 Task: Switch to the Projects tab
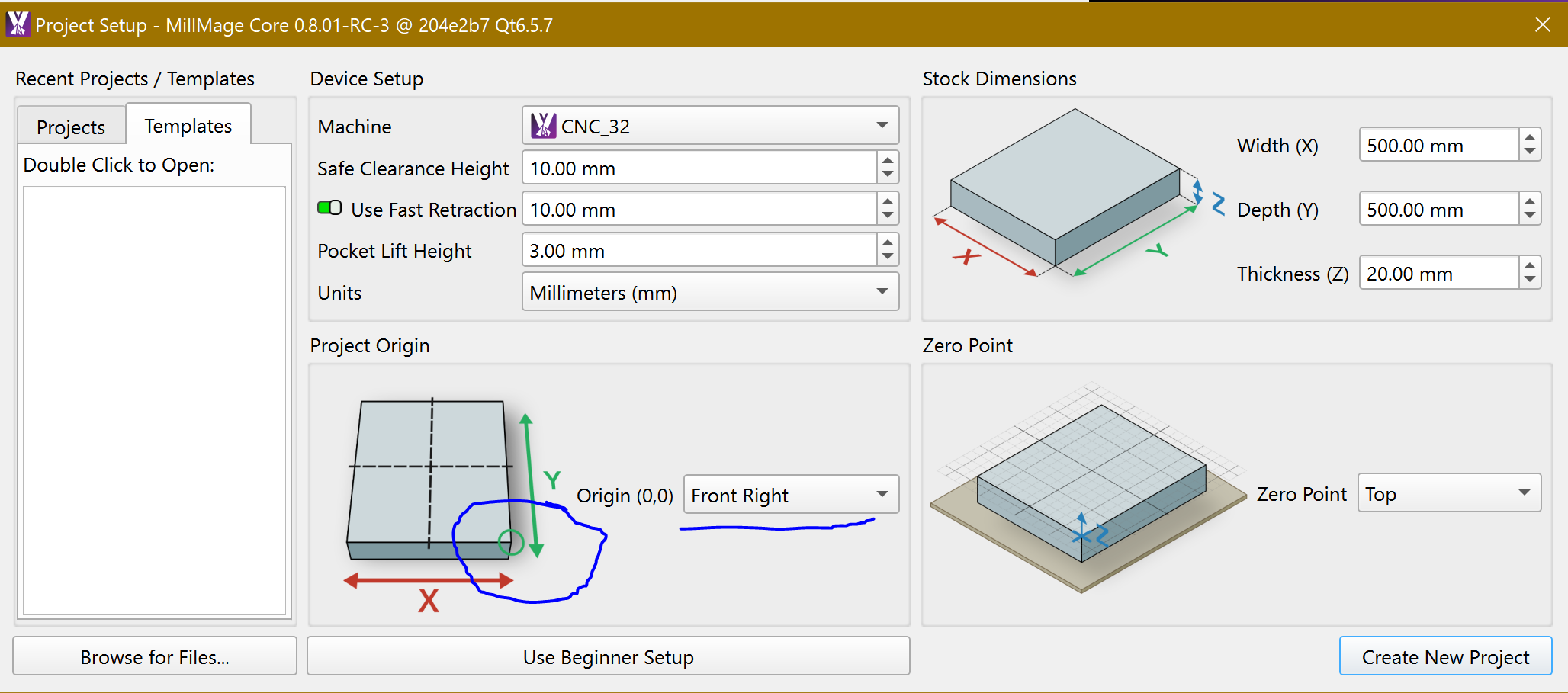(x=71, y=127)
